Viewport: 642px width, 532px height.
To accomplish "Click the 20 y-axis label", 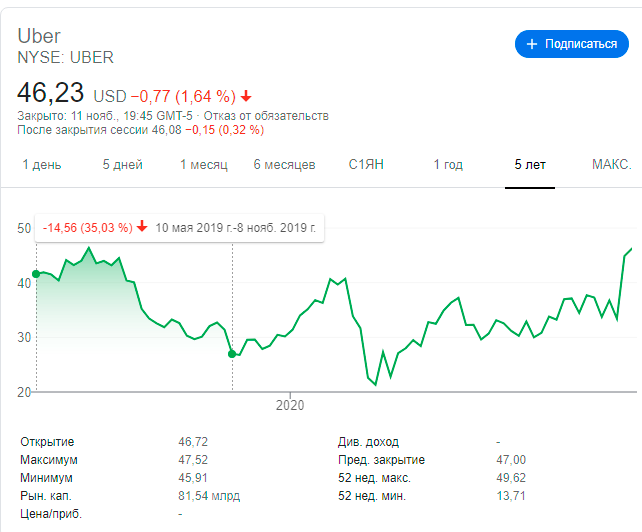I will pos(24,392).
